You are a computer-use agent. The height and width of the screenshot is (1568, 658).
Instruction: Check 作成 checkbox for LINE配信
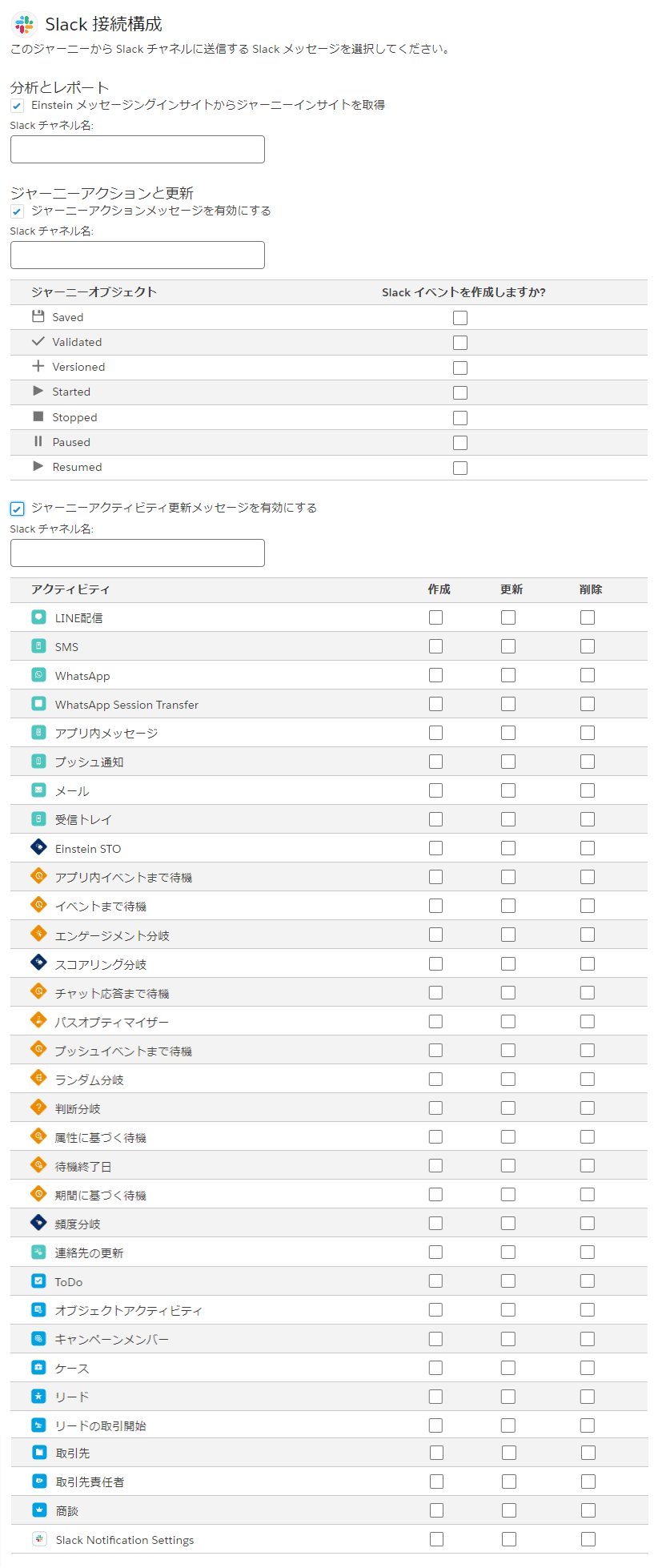435,617
